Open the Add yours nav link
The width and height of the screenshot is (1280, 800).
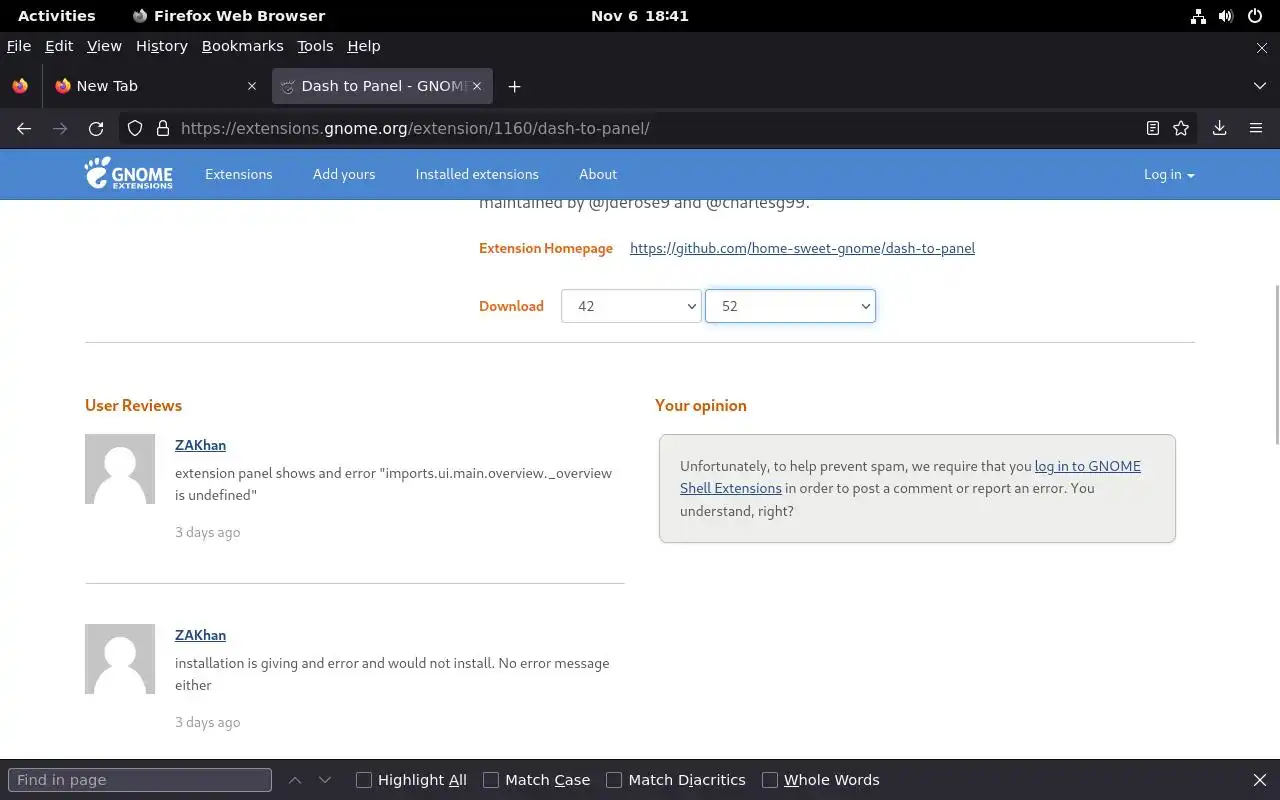tap(344, 174)
